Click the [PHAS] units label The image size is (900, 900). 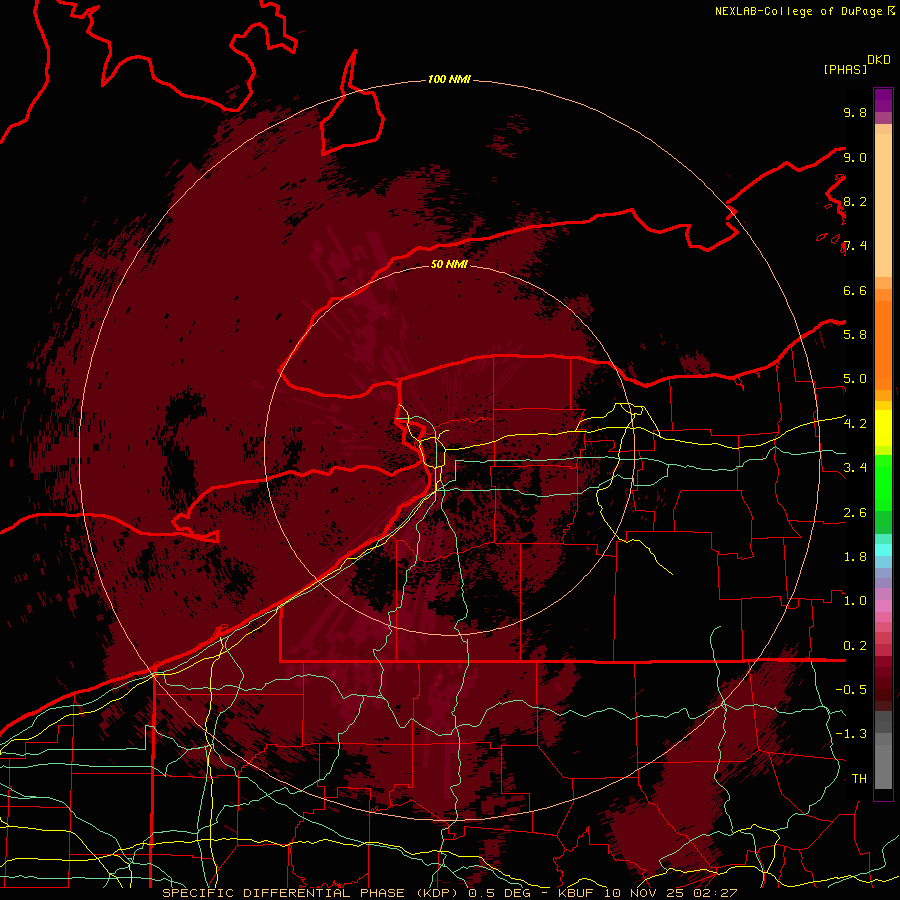click(x=845, y=69)
